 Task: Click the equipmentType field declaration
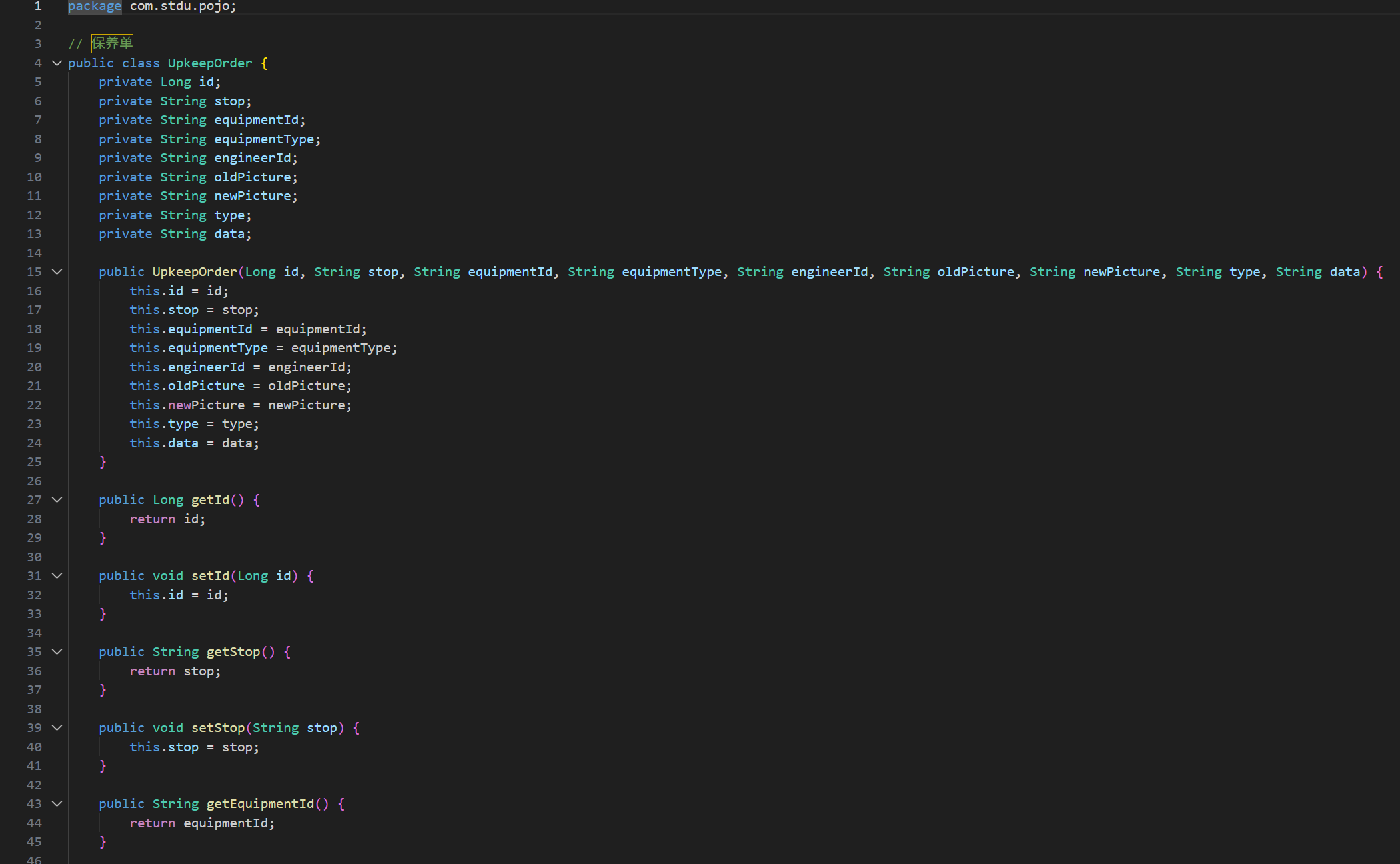263,139
